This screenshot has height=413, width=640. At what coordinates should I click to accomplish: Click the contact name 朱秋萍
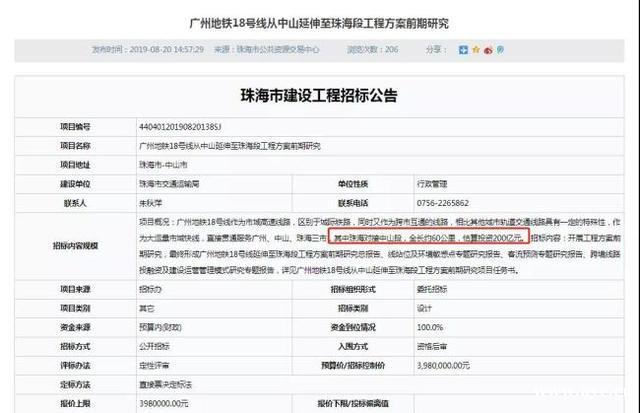tap(151, 203)
